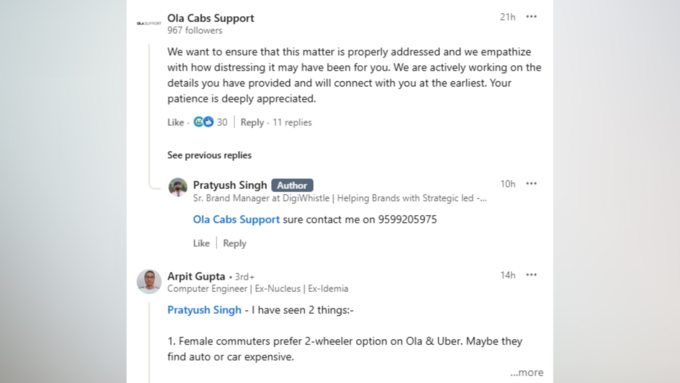The width and height of the screenshot is (680, 383).
Task: Open options menu on Ola Cabs Support comment
Action: tap(531, 17)
